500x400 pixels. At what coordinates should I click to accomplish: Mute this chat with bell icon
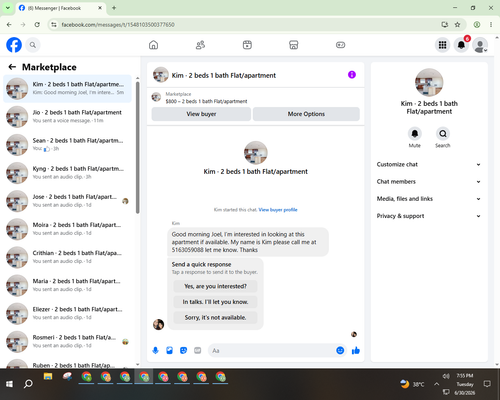[x=415, y=134]
